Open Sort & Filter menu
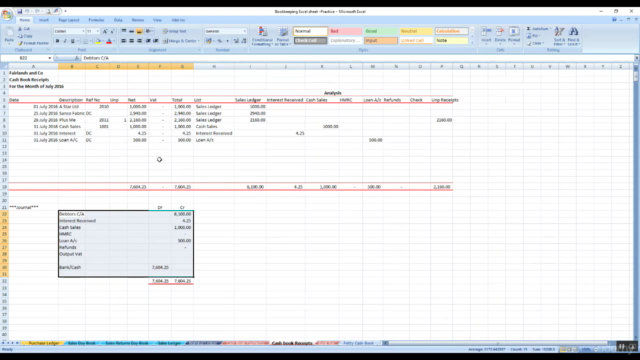 (559, 36)
